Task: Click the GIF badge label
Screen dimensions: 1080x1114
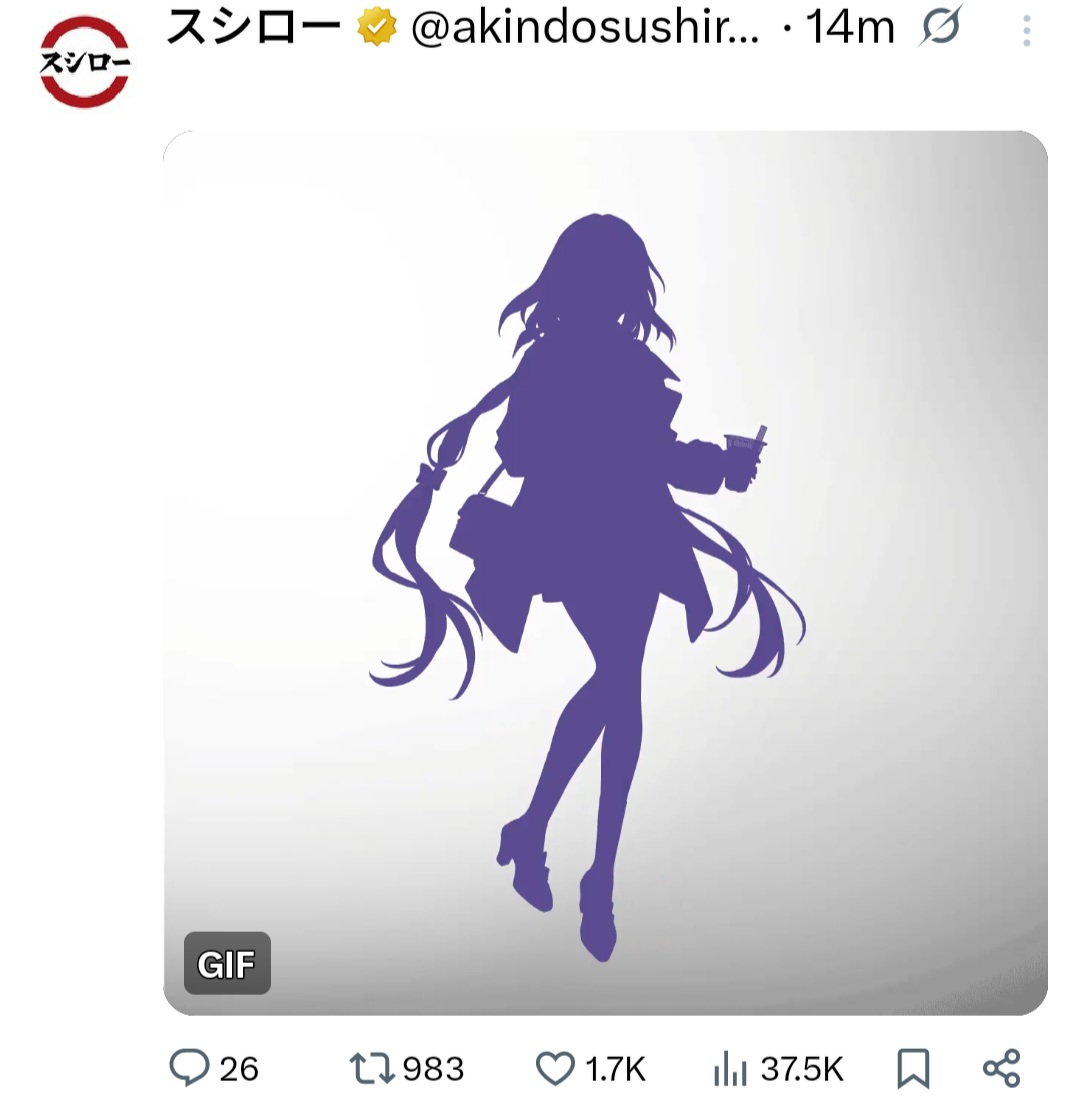Action: pyautogui.click(x=227, y=963)
